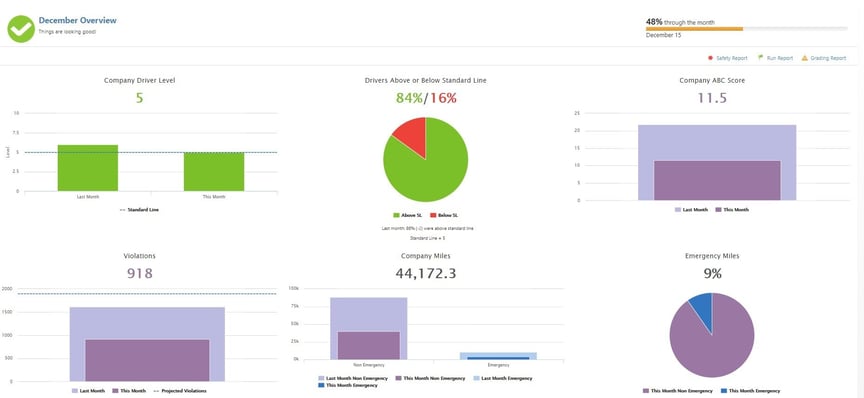
Task: Toggle the Below SL legend entry
Action: 444,215
